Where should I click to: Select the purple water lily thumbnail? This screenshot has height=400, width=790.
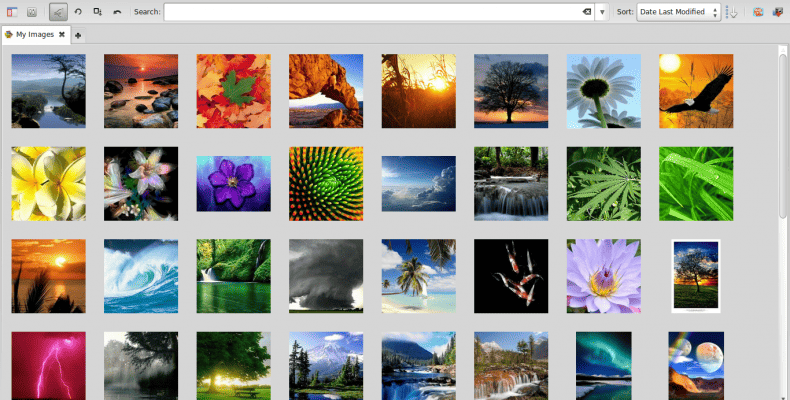point(604,276)
